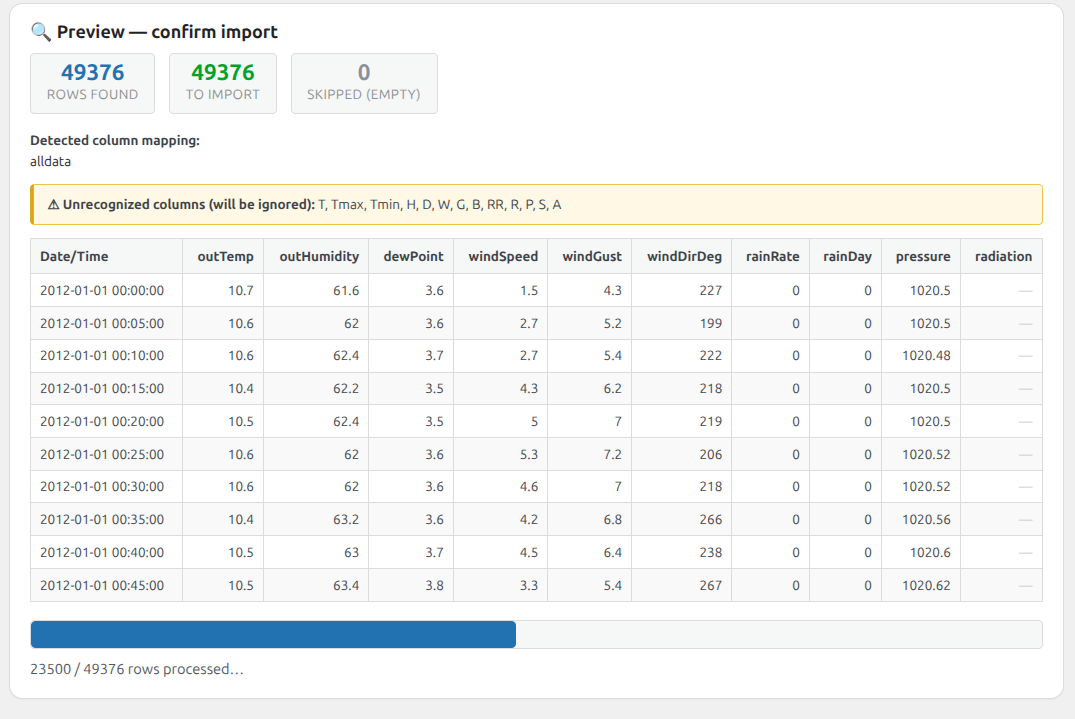Click the windSpeed value 5.3
Viewport: 1075px width, 719px height.
coord(529,454)
